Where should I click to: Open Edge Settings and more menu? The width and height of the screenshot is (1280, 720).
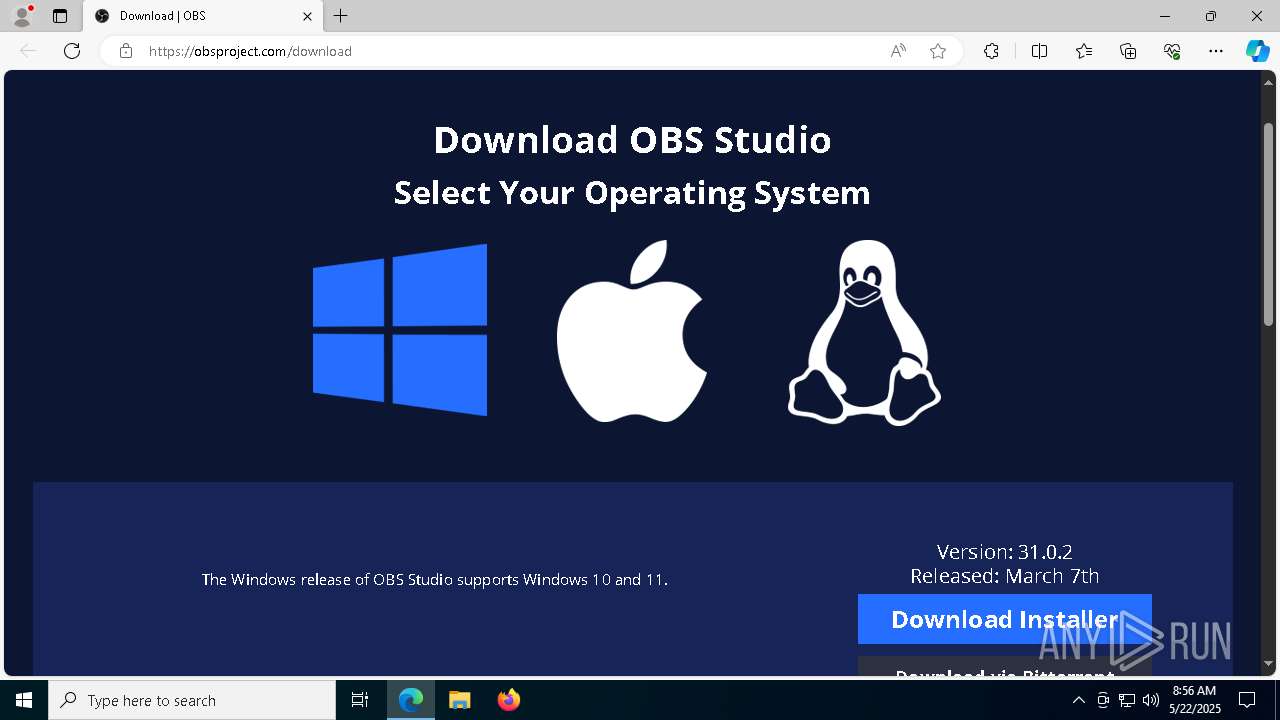tap(1216, 51)
